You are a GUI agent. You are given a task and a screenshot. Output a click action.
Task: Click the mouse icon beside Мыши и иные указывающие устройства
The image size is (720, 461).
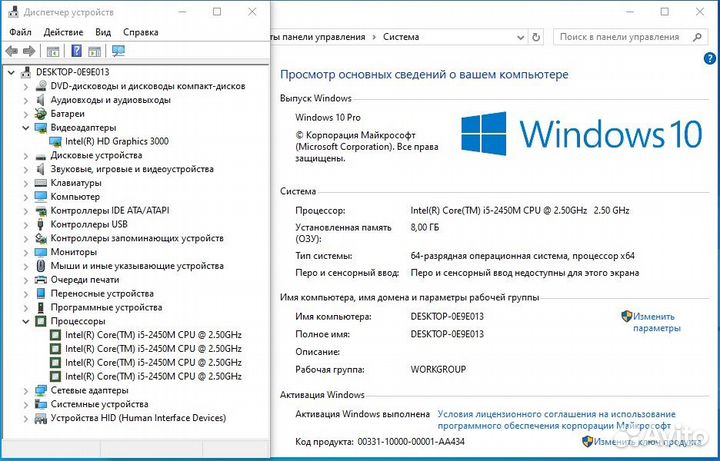41,266
